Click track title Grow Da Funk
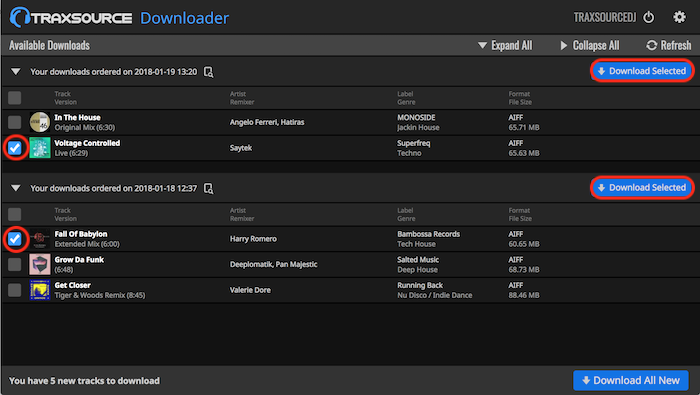The height and width of the screenshot is (395, 700). tap(79, 259)
